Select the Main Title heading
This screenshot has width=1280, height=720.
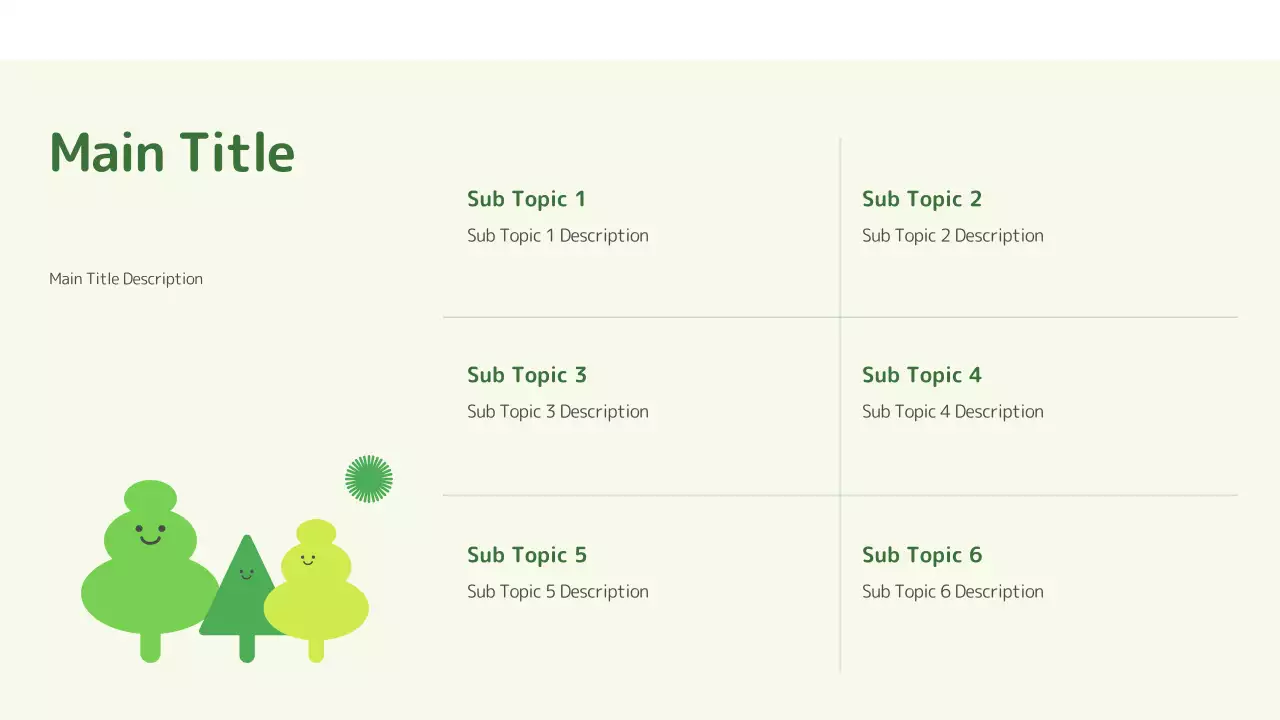click(172, 153)
